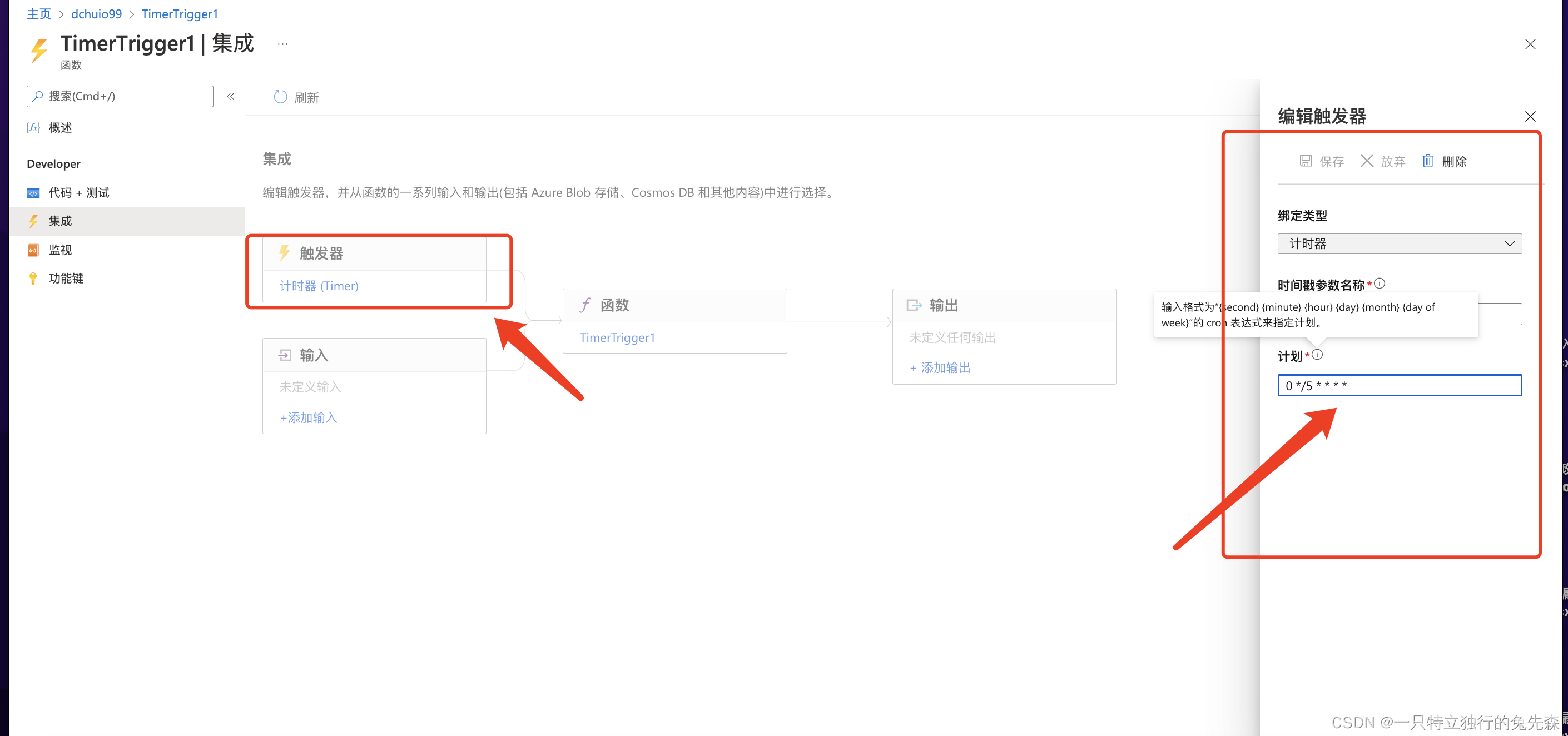This screenshot has width=1568, height=736.
Task: Open TimerTrigger1 breadcrumb link
Action: (x=180, y=13)
